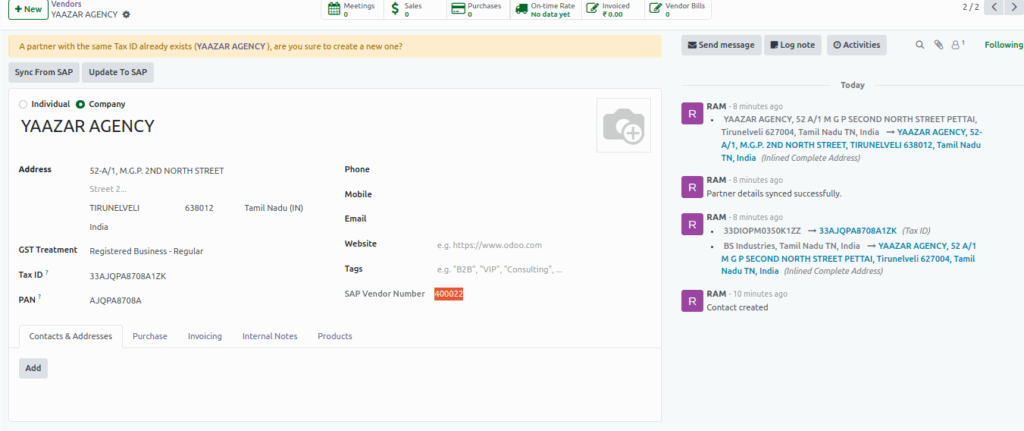Click the followers person icon

[957, 45]
